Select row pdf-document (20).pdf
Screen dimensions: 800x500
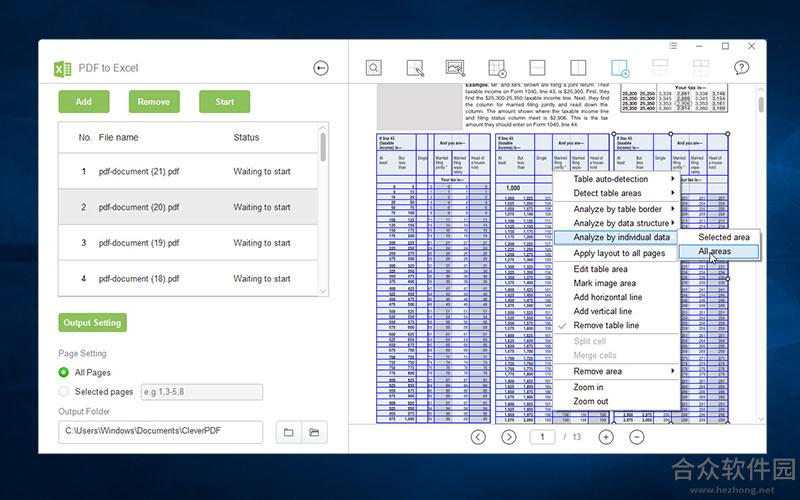pyautogui.click(x=188, y=207)
